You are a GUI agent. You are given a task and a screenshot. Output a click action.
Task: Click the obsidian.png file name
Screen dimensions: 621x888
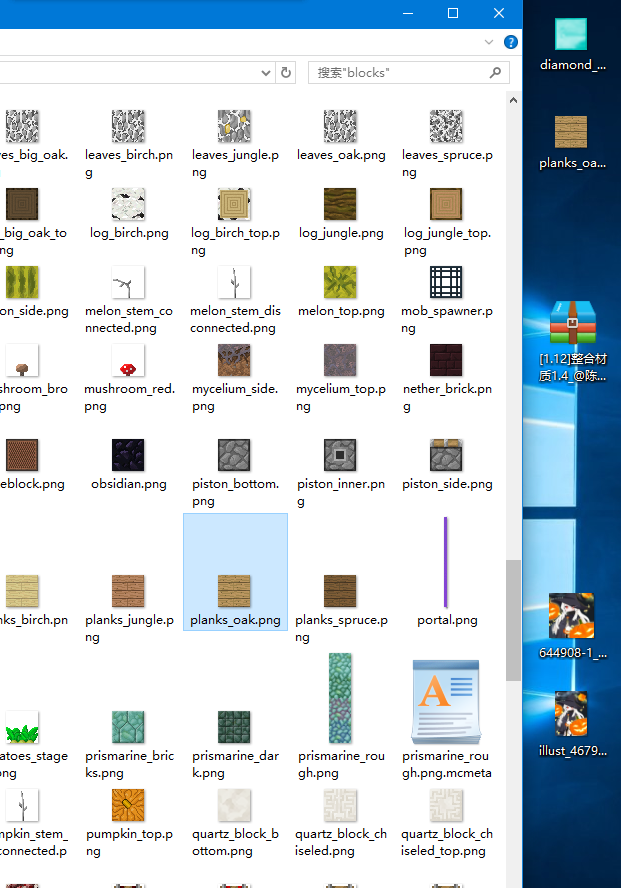[x=129, y=484]
